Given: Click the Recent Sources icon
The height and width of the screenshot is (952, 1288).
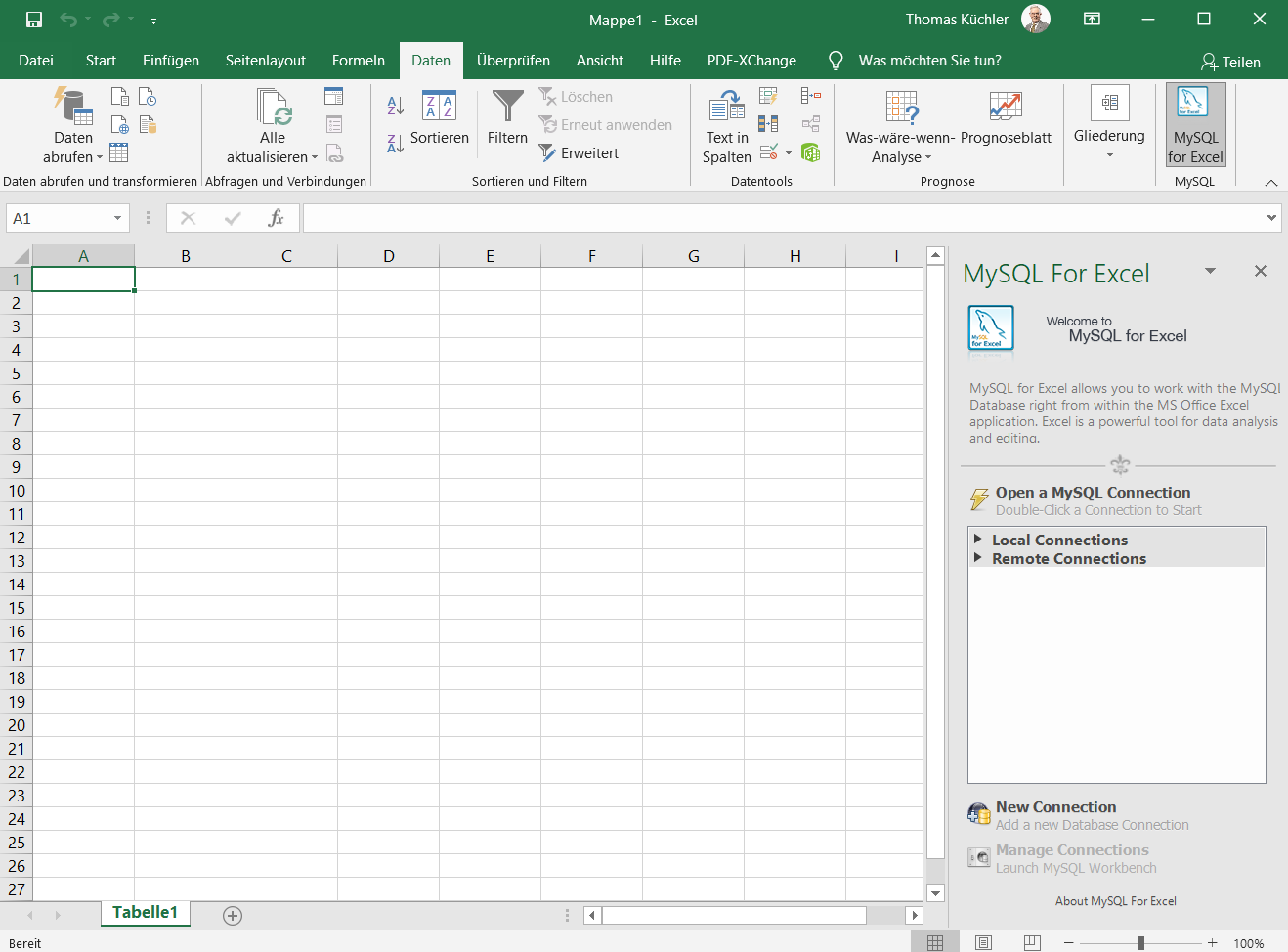Looking at the screenshot, I should [x=148, y=96].
